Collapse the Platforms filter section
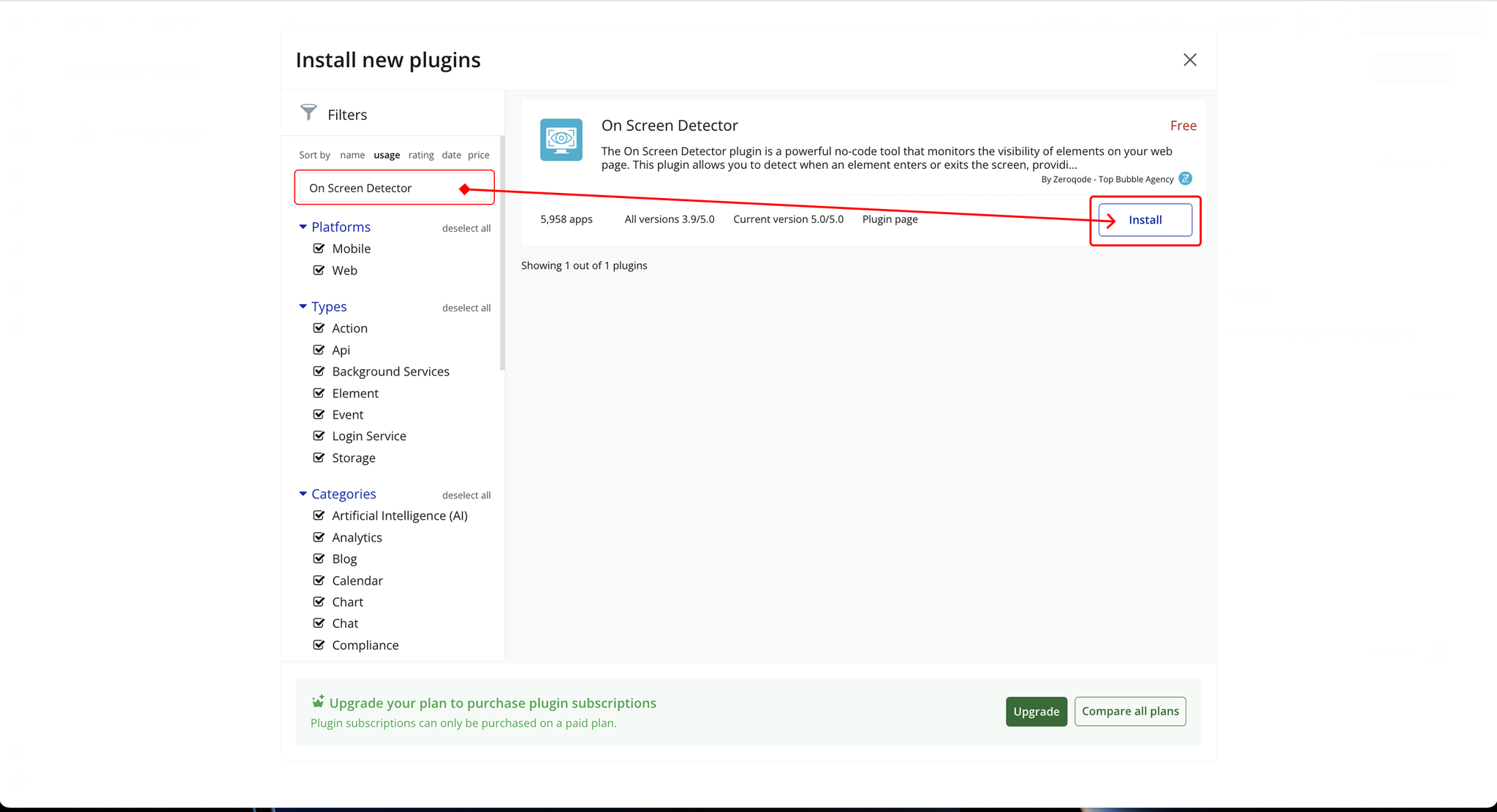Image resolution: width=1497 pixels, height=812 pixels. point(303,227)
